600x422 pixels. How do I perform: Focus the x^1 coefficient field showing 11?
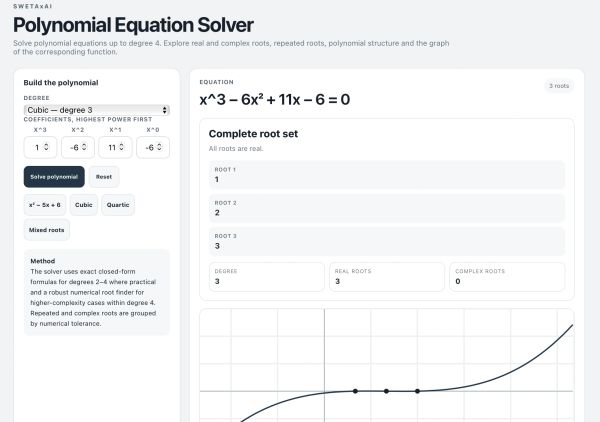click(115, 147)
